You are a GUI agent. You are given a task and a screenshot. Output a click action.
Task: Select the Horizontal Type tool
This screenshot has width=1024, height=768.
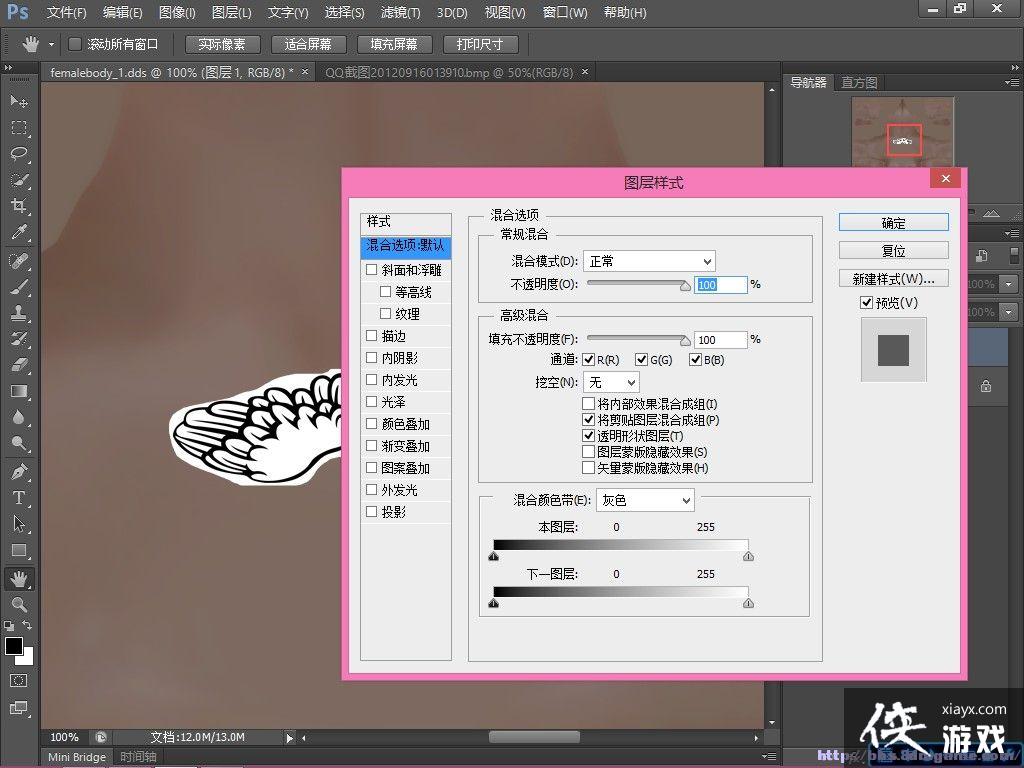coord(19,497)
